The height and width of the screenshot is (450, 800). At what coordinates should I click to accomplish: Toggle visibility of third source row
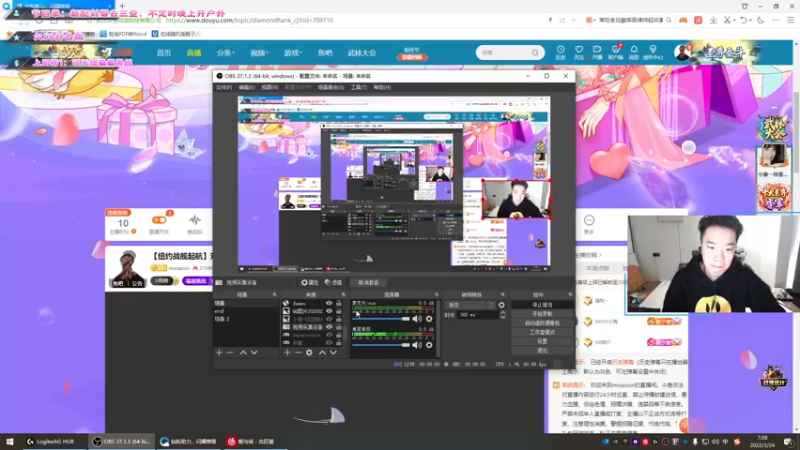[x=329, y=319]
